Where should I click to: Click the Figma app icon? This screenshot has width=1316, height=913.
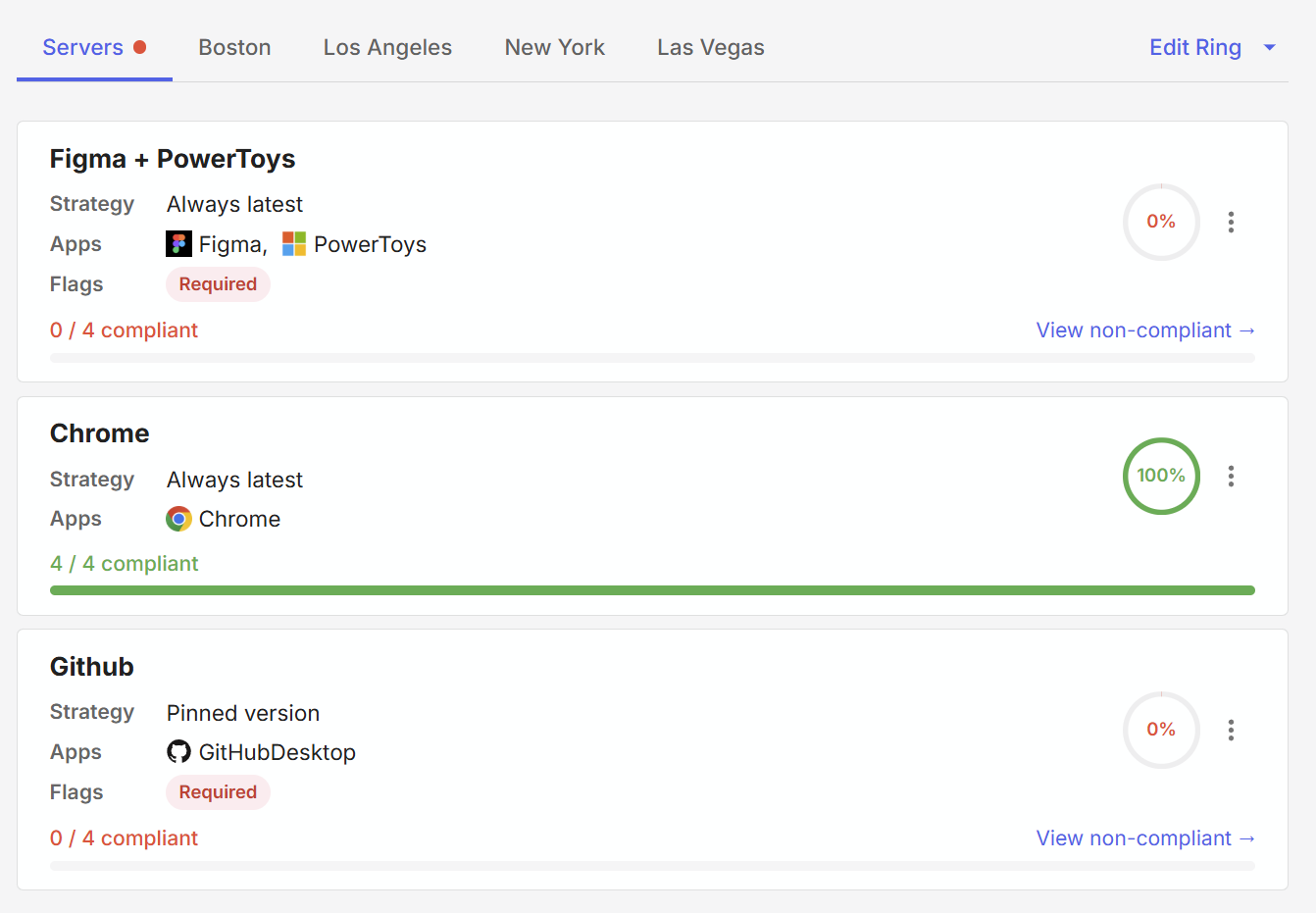click(178, 244)
